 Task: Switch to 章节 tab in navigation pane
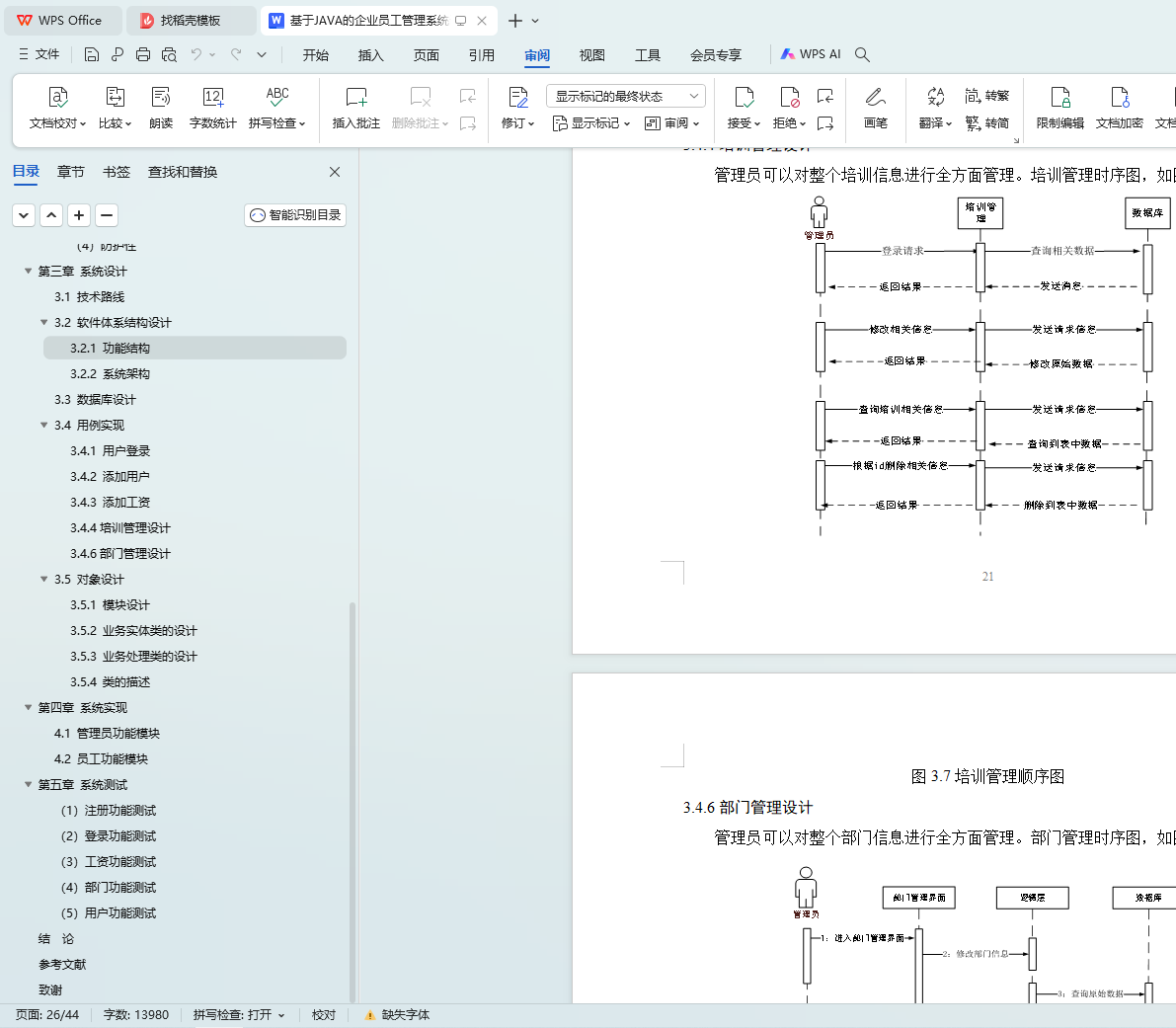coord(70,172)
